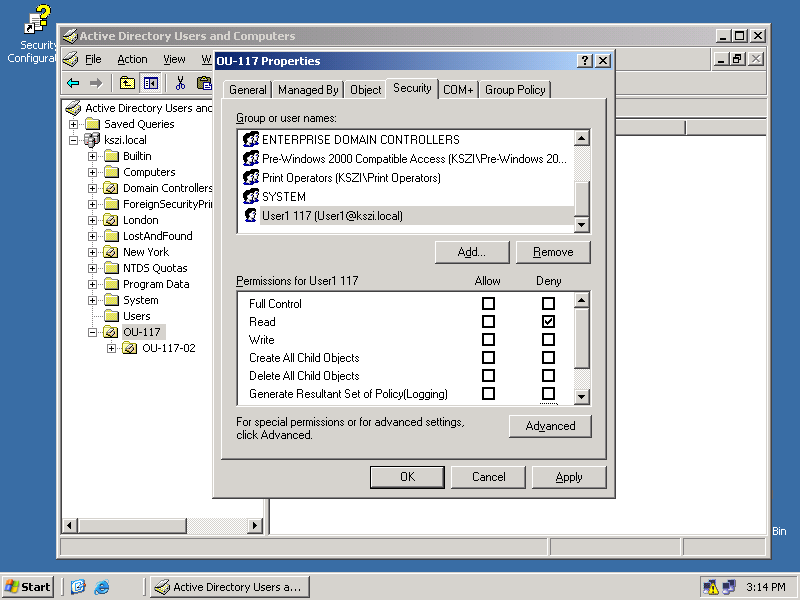This screenshot has height=600, width=800.
Task: Click the Show Desktop quick launch icon
Action: (78, 587)
